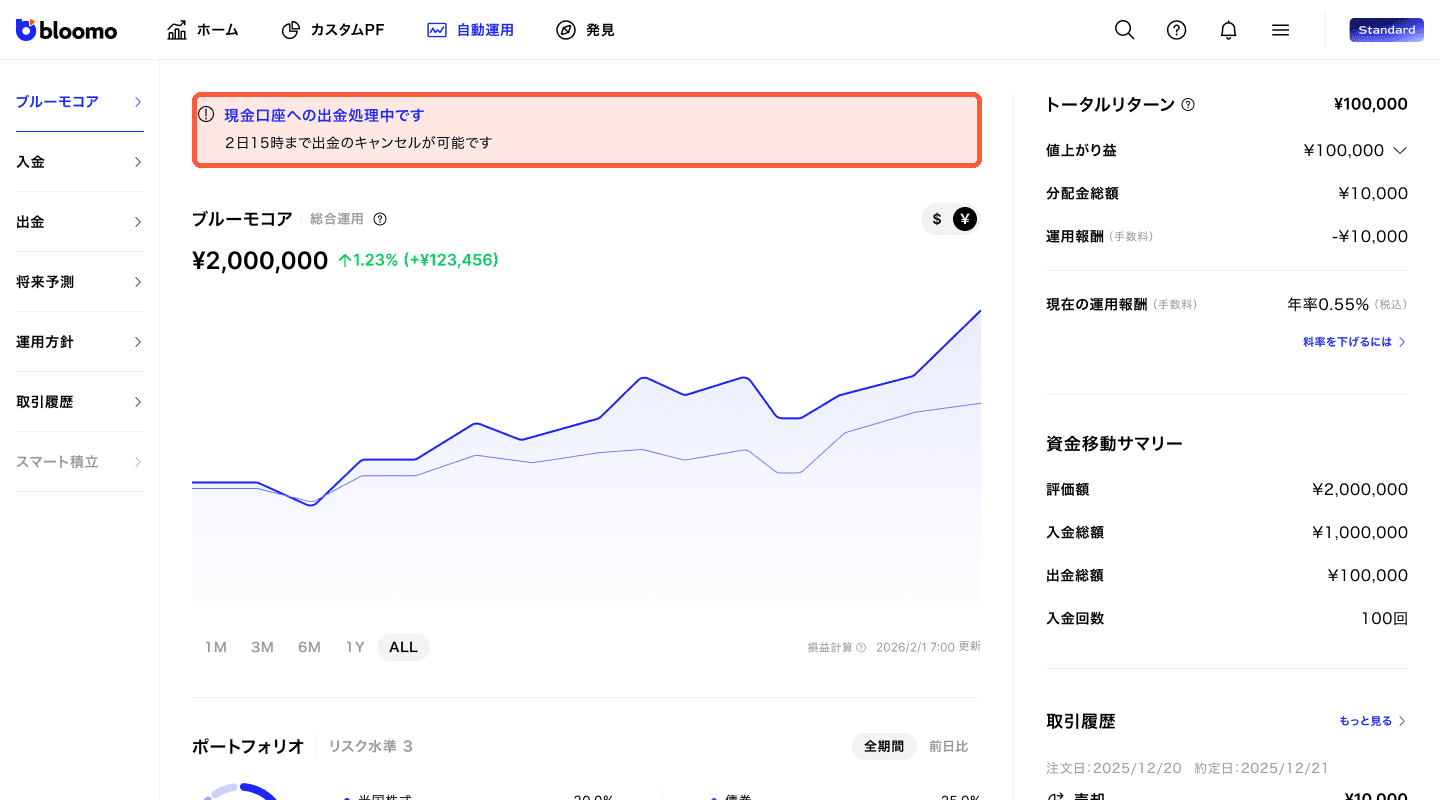Open the 料率を下げるには link
Viewport: 1440px width, 800px height.
(x=1355, y=342)
